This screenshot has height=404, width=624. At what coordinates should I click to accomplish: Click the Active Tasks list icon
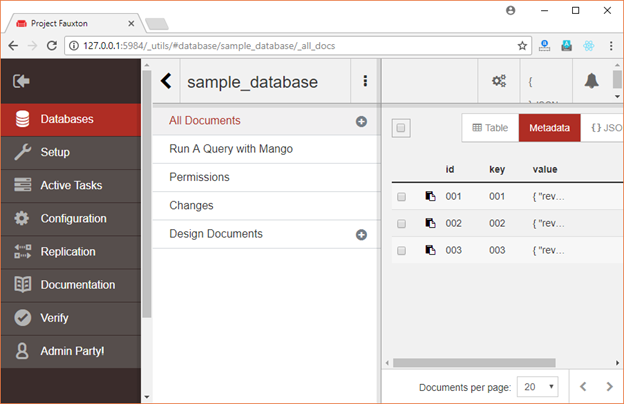[x=22, y=185]
